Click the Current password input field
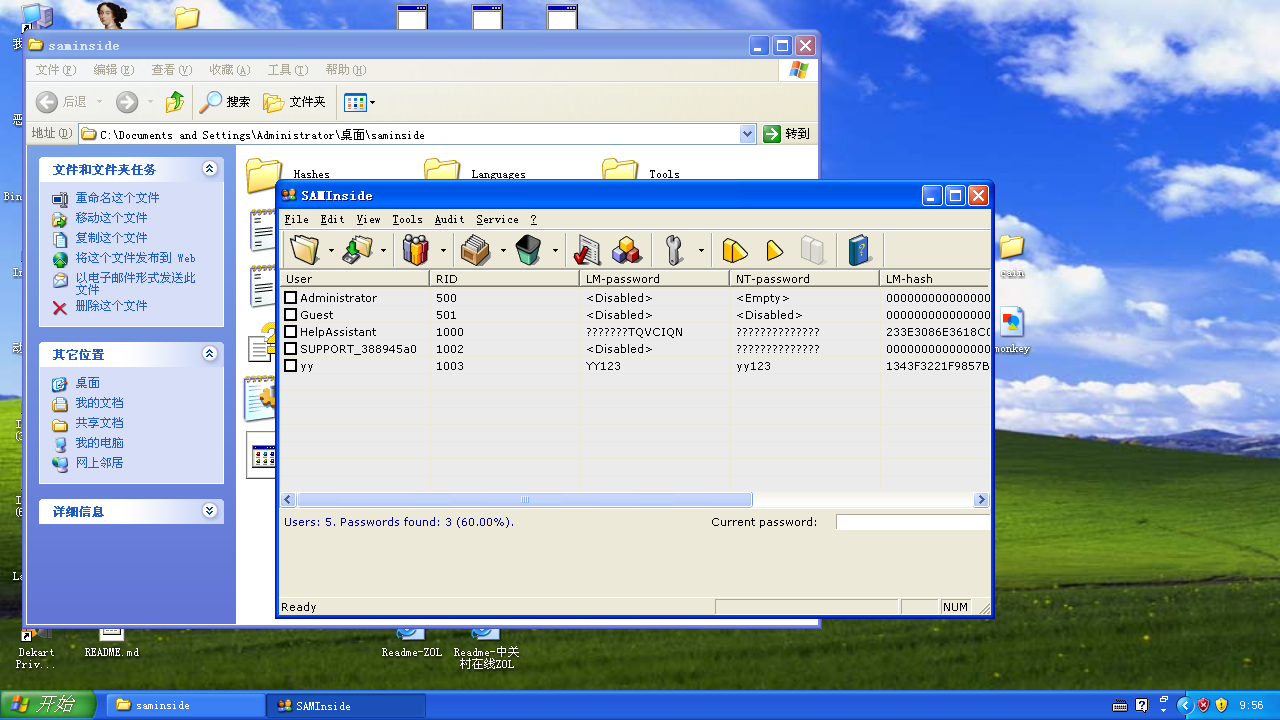 point(913,522)
